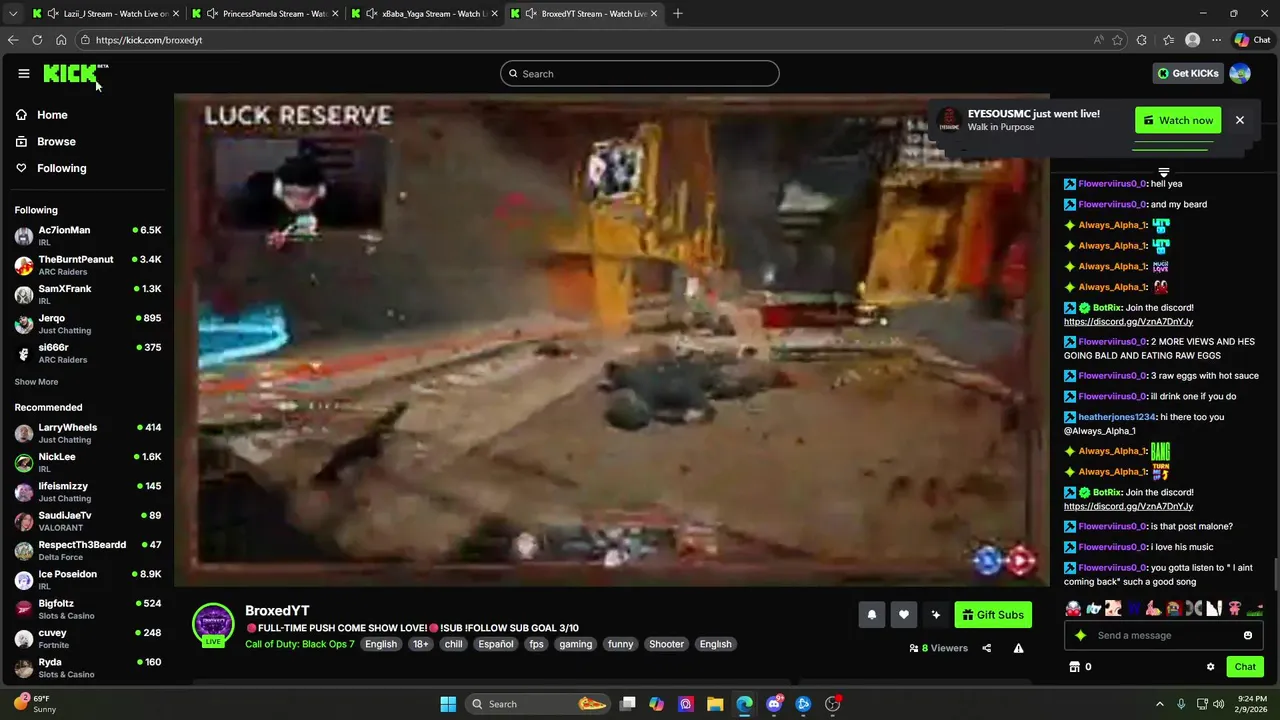Click the bell notification icon for BroxedYT
This screenshot has width=1280, height=720.
click(871, 615)
